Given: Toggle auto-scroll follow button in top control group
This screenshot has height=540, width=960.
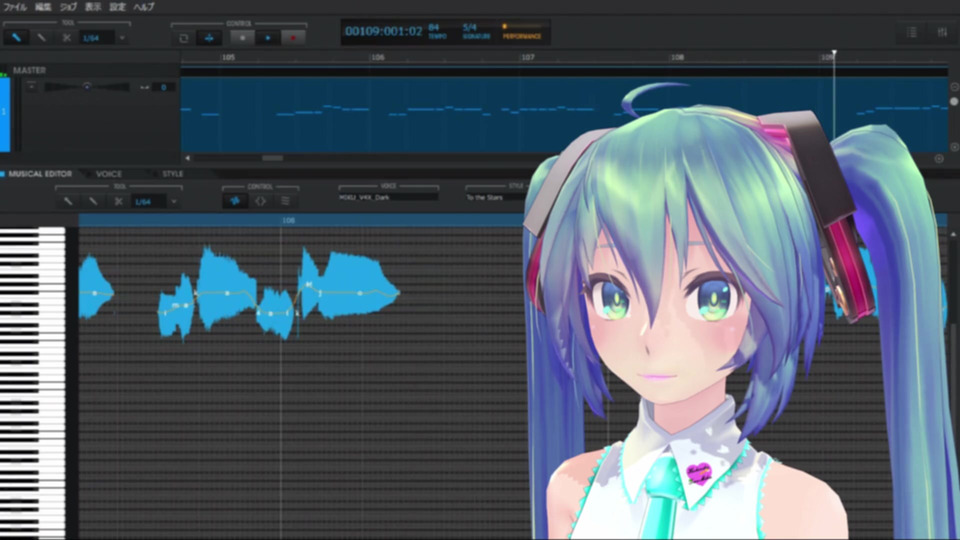Looking at the screenshot, I should click(x=209, y=38).
